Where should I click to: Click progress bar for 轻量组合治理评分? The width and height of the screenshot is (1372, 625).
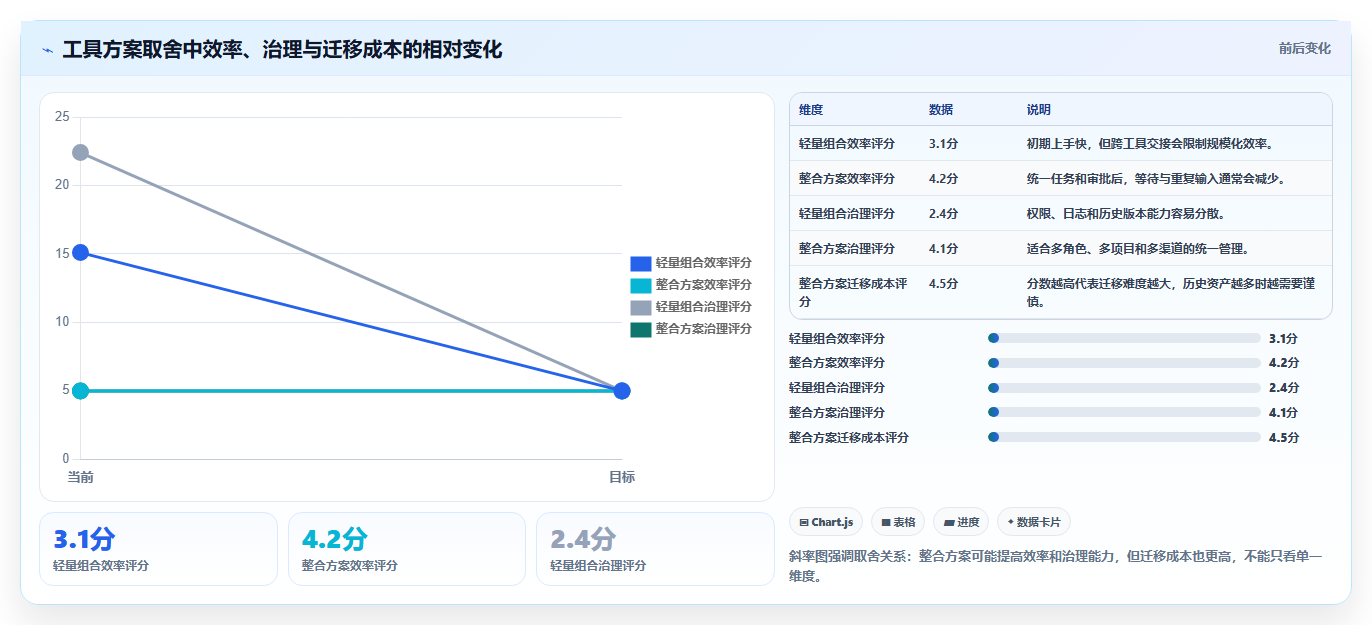pyautogui.click(x=1124, y=388)
